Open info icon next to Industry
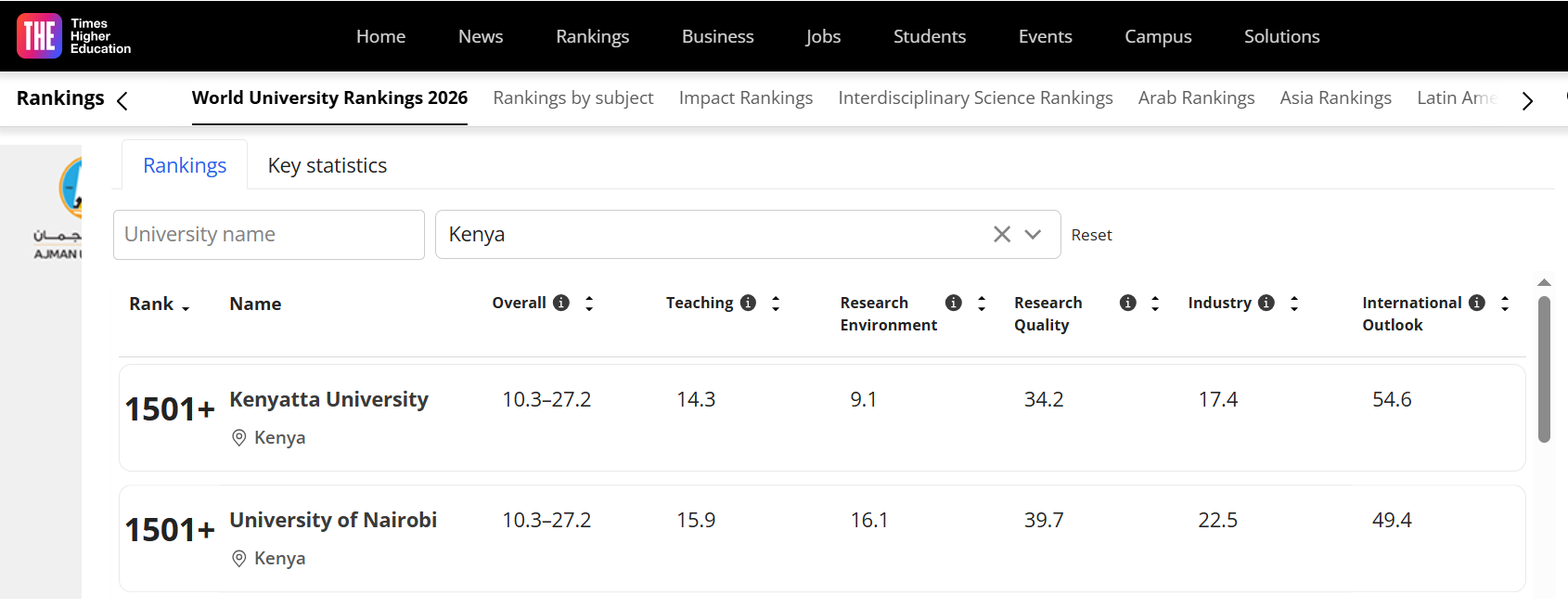The image size is (1568, 608). point(1266,303)
